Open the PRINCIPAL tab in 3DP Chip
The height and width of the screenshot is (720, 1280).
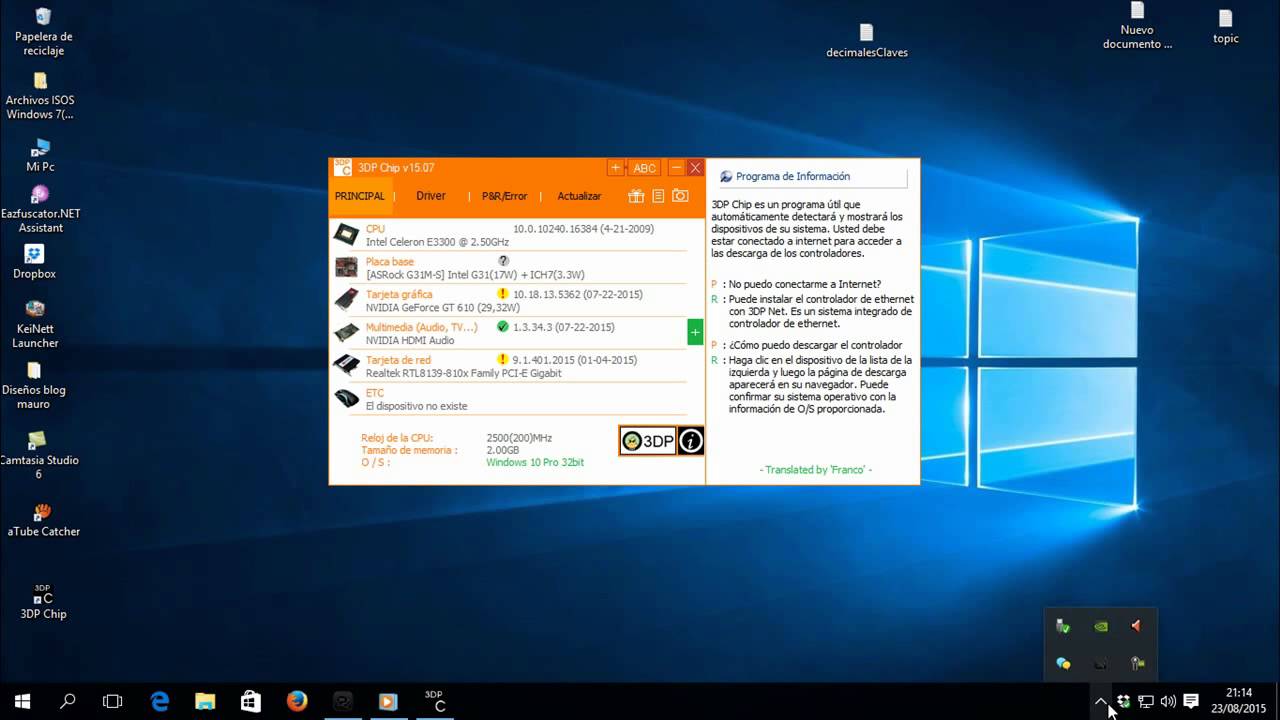360,196
